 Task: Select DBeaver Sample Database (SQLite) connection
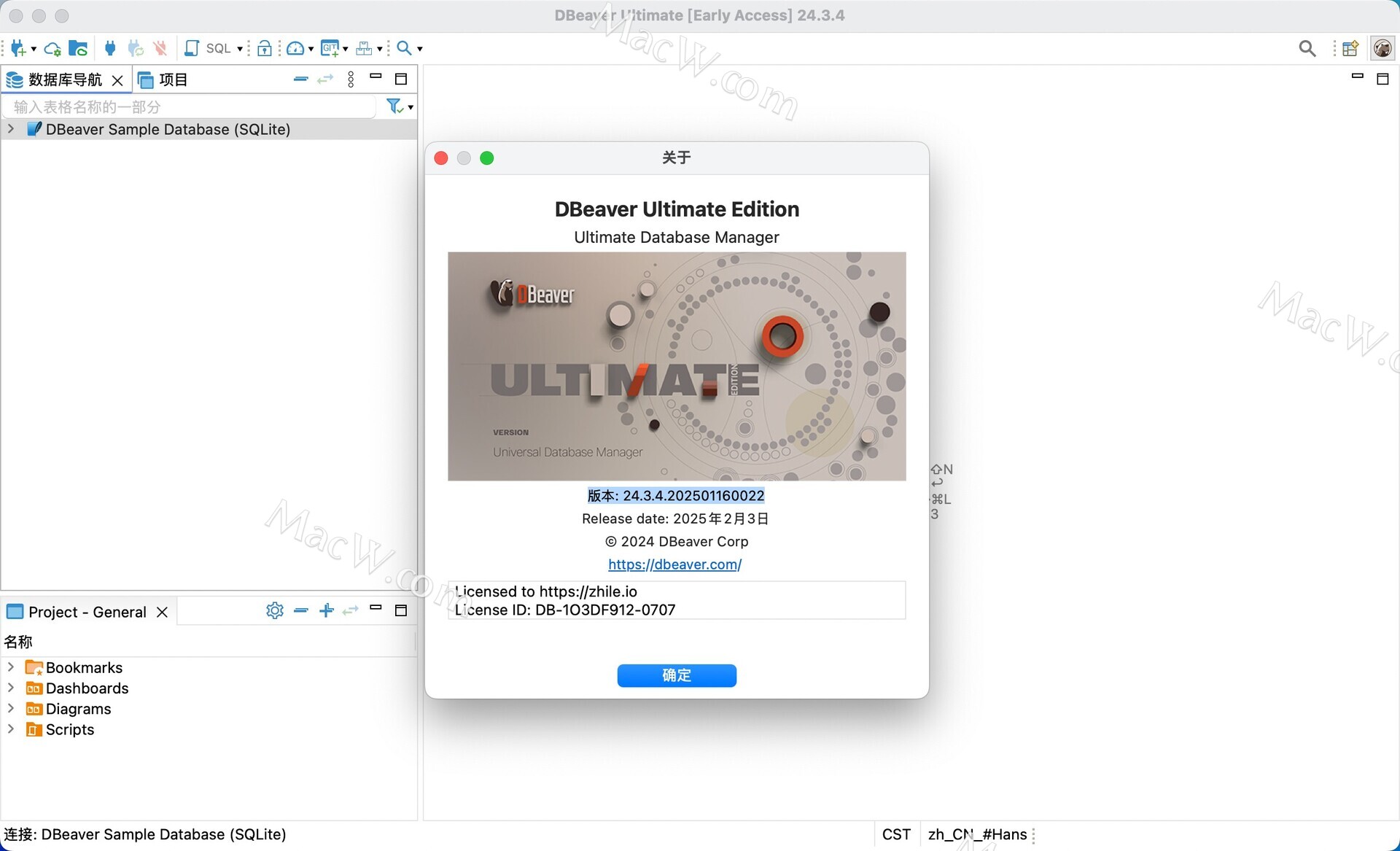(x=168, y=129)
